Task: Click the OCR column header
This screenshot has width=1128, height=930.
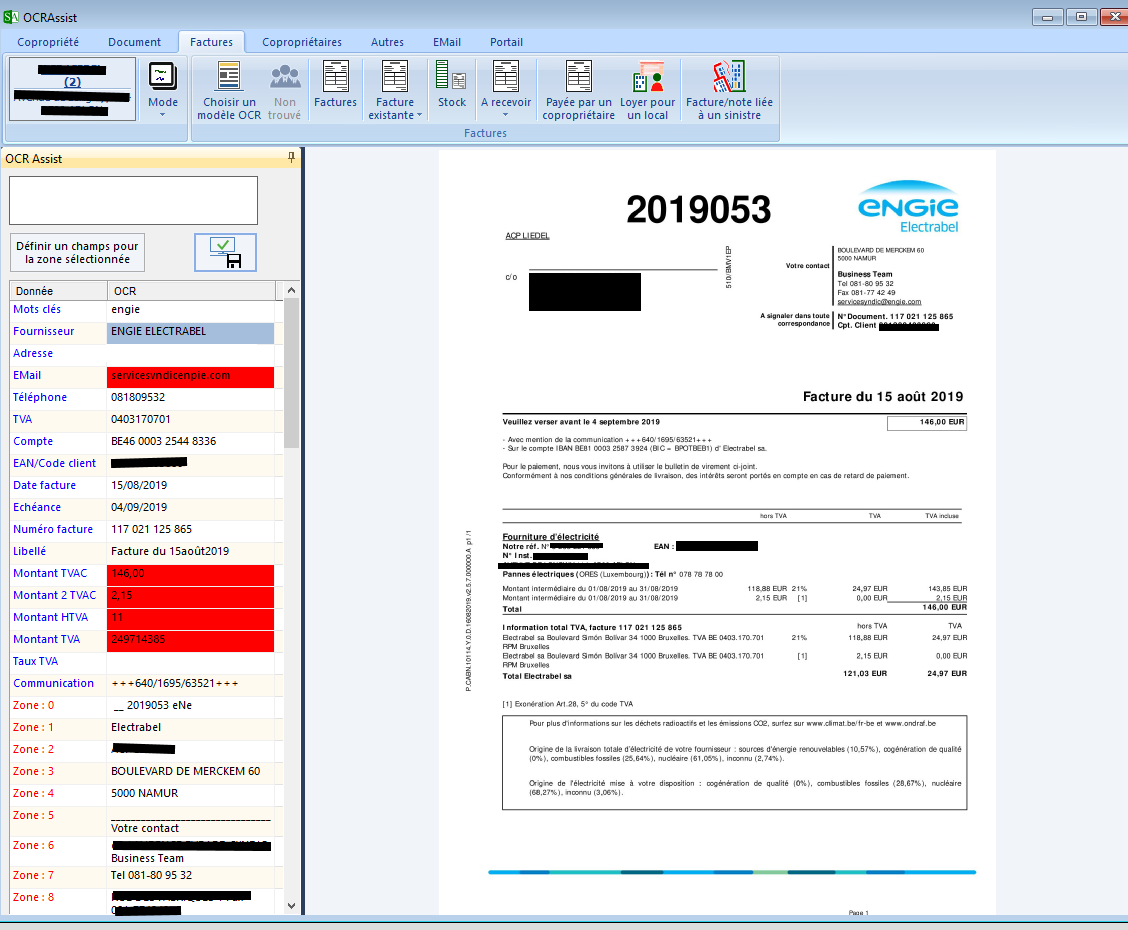Action: pyautogui.click(x=191, y=291)
